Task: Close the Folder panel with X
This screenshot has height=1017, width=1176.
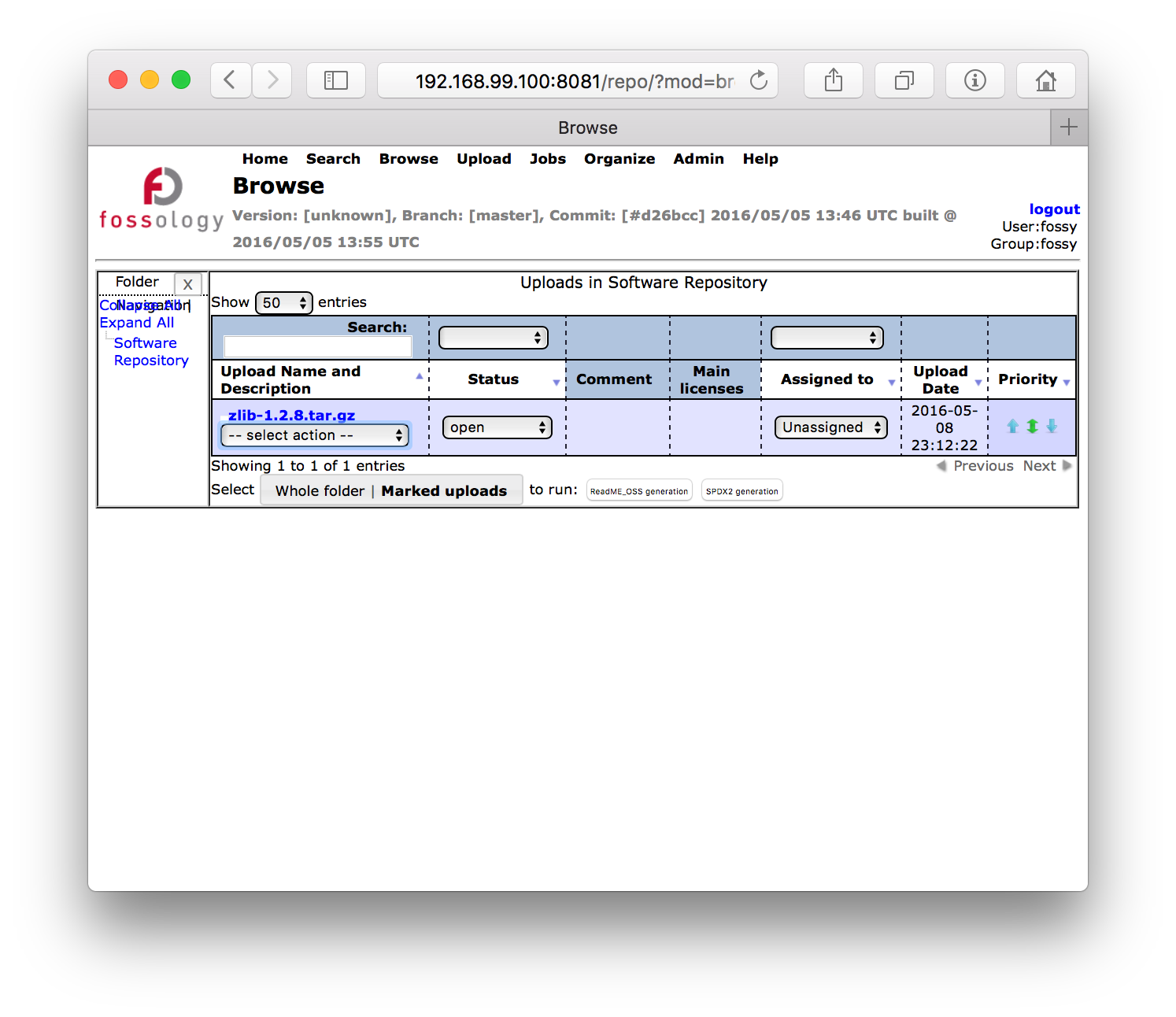Action: (x=188, y=284)
